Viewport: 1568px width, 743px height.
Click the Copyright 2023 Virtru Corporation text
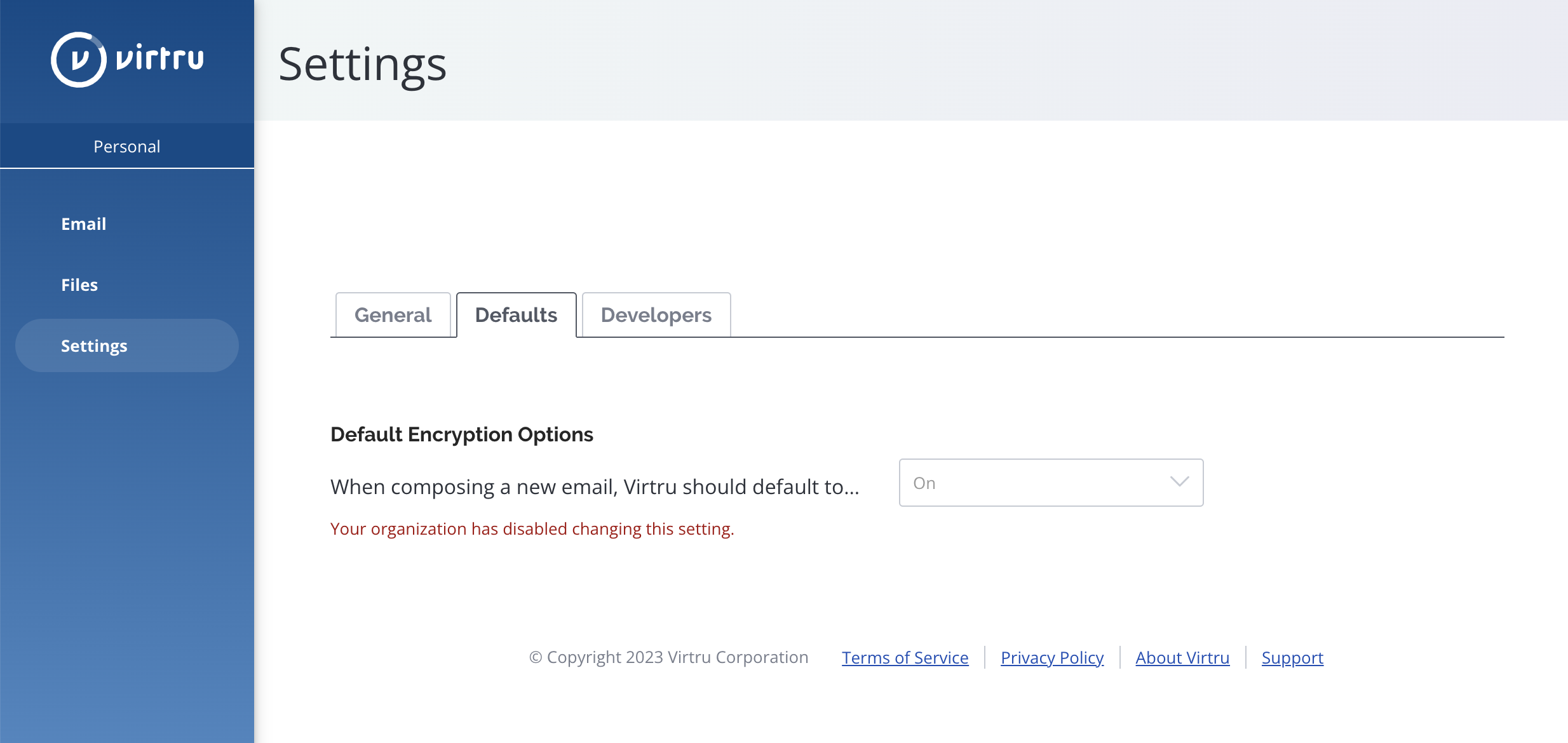(669, 657)
